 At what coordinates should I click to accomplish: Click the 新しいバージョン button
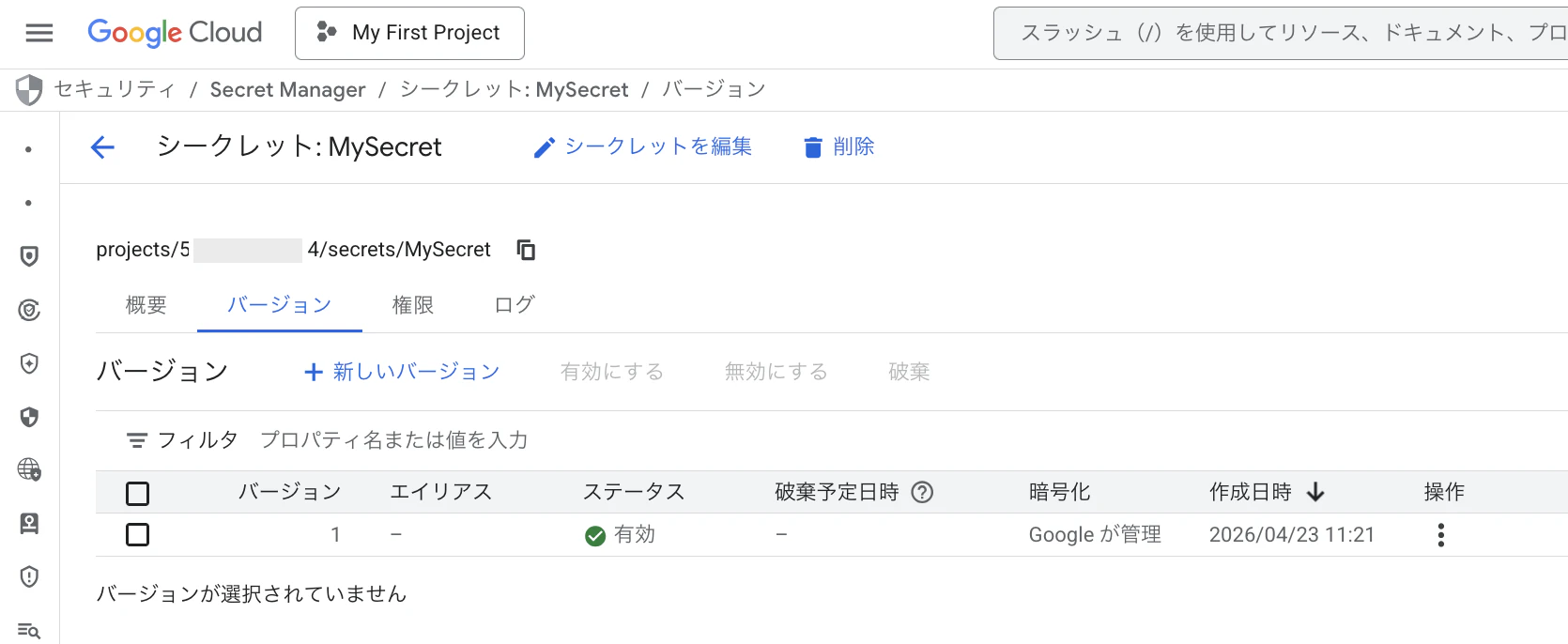pos(402,372)
